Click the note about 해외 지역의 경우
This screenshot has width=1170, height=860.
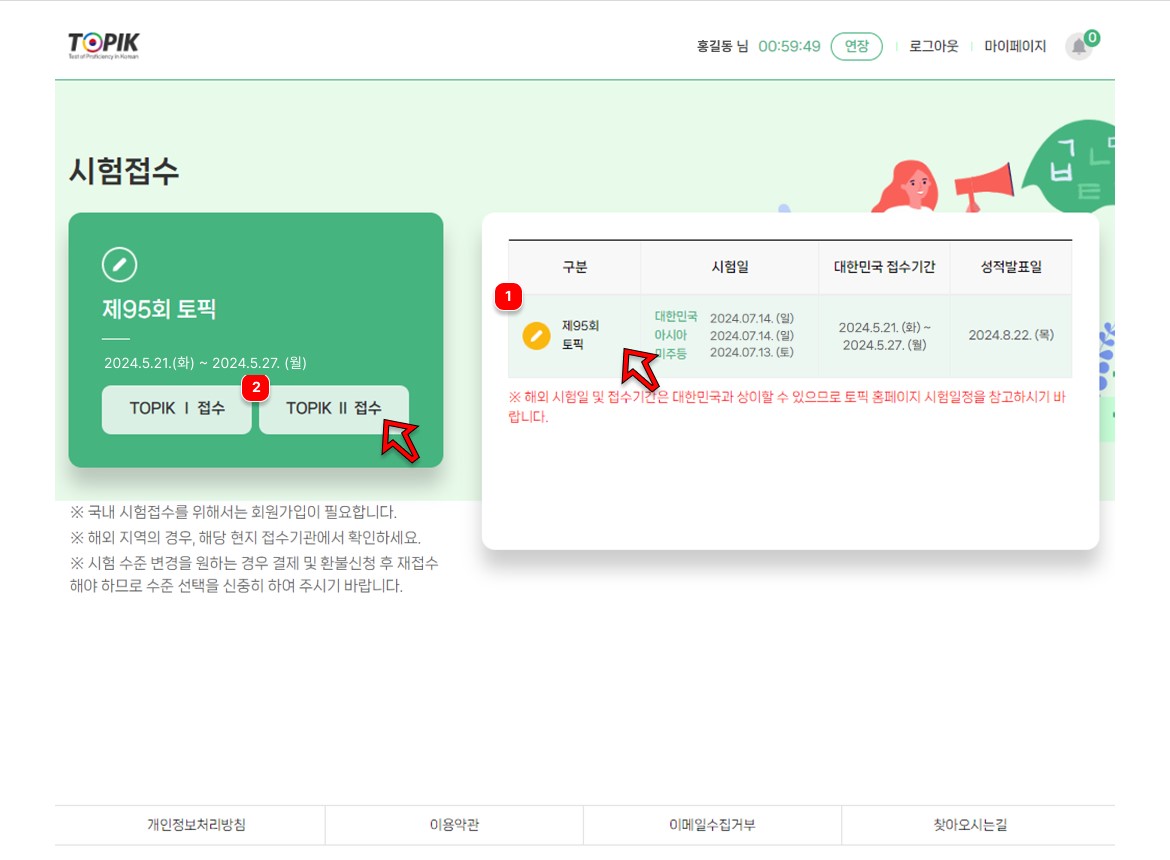(x=245, y=538)
